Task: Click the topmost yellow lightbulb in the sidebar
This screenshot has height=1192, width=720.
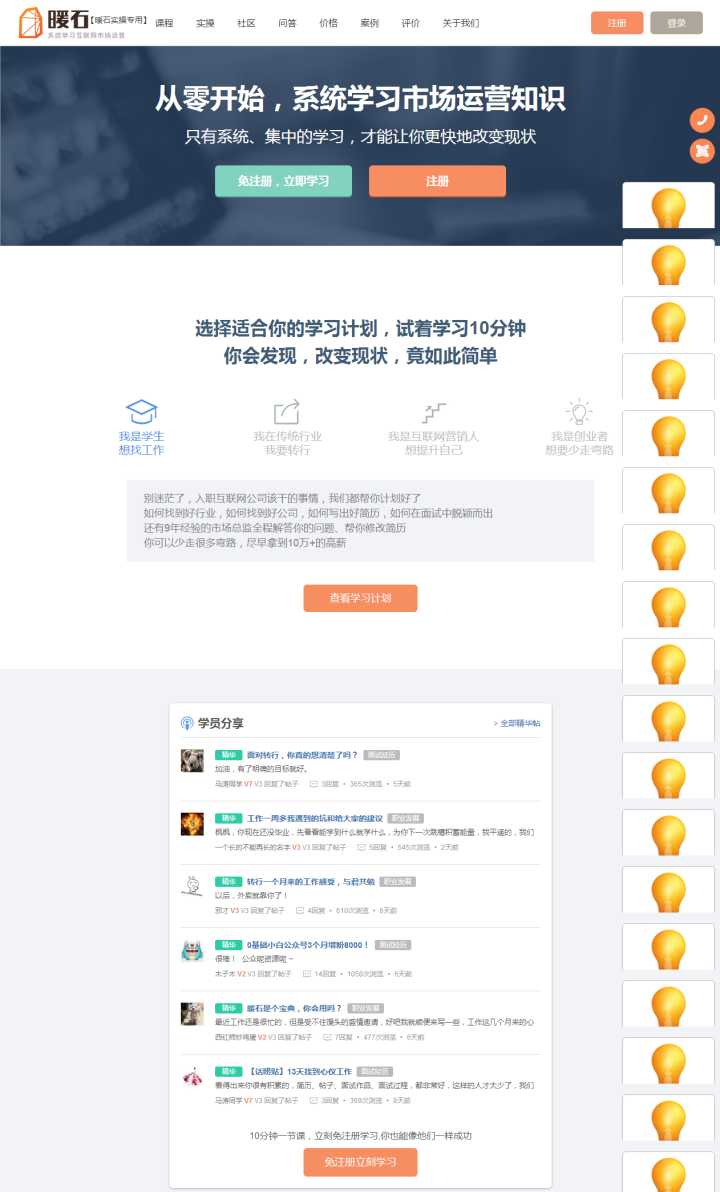Action: [668, 206]
